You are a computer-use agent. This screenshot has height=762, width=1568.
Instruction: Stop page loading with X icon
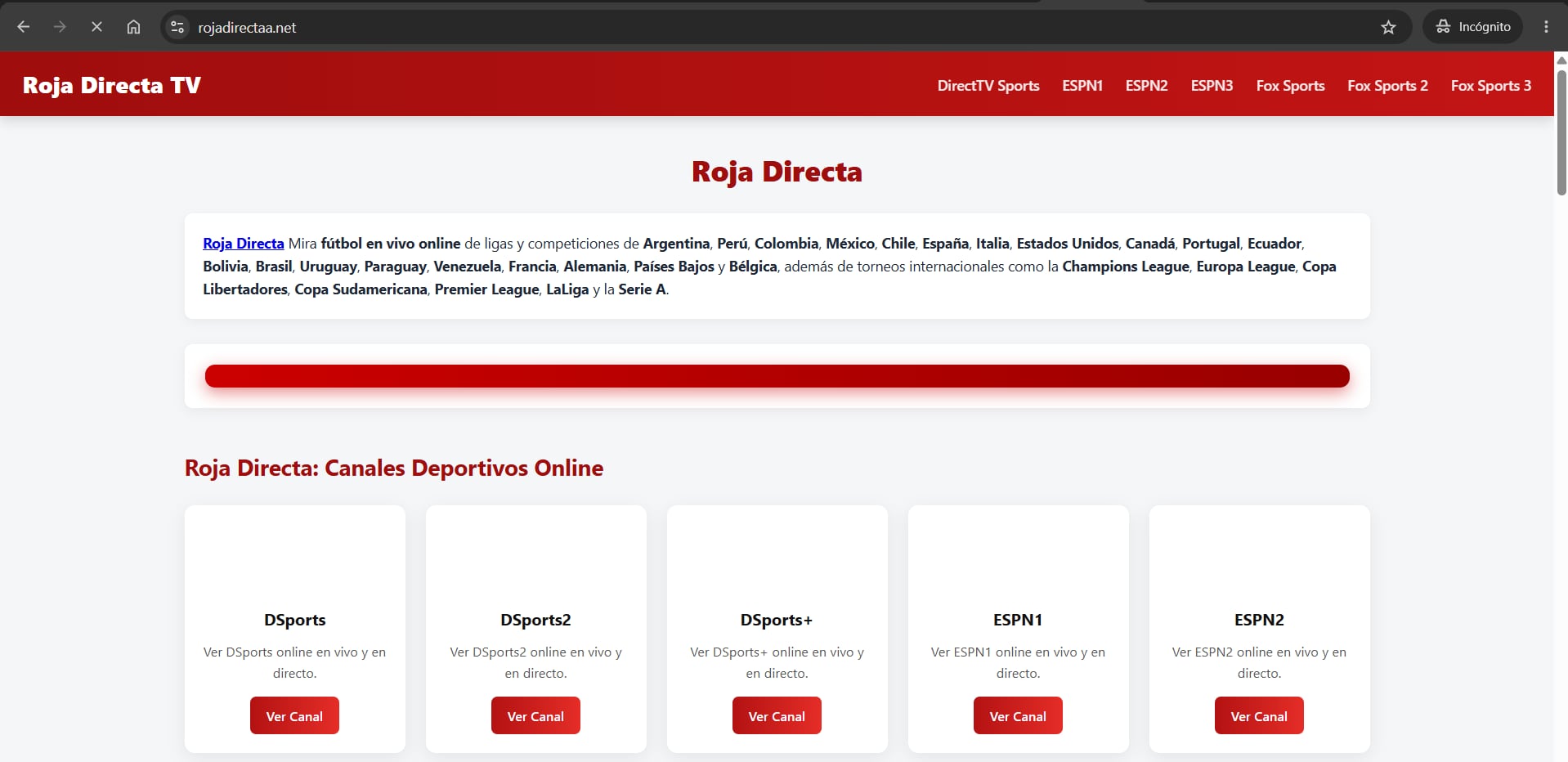(96, 27)
